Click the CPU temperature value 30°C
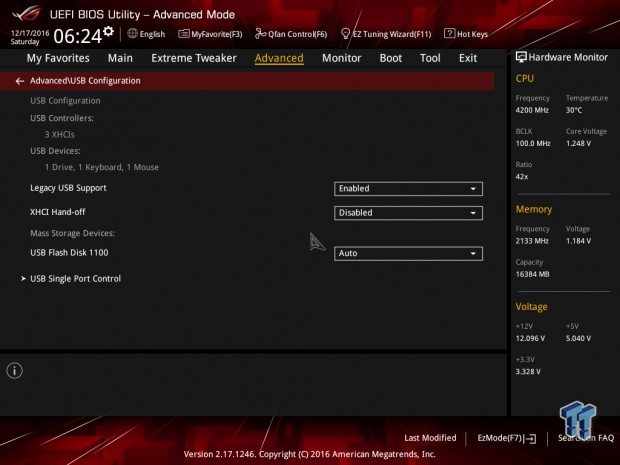This screenshot has height=465, width=620. coord(574,110)
